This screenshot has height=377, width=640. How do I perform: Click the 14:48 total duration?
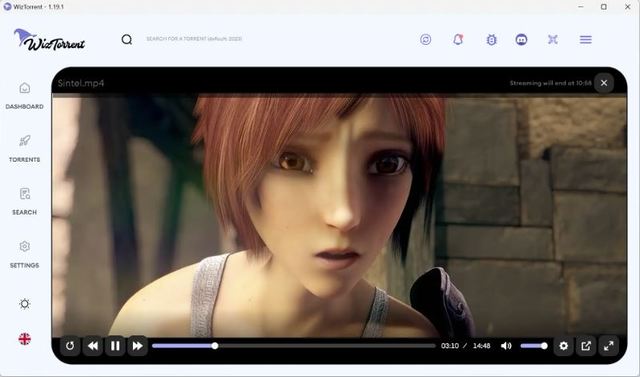[482, 346]
